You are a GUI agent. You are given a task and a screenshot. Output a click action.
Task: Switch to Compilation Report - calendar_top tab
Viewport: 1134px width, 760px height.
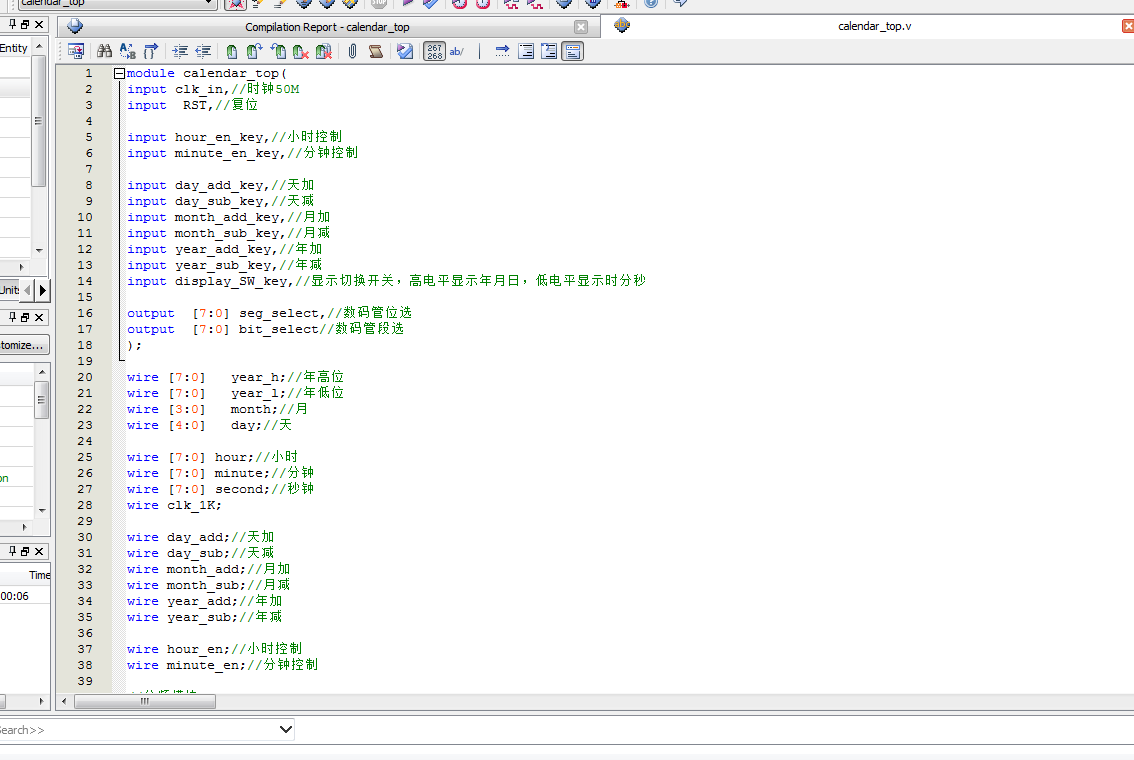pos(327,27)
